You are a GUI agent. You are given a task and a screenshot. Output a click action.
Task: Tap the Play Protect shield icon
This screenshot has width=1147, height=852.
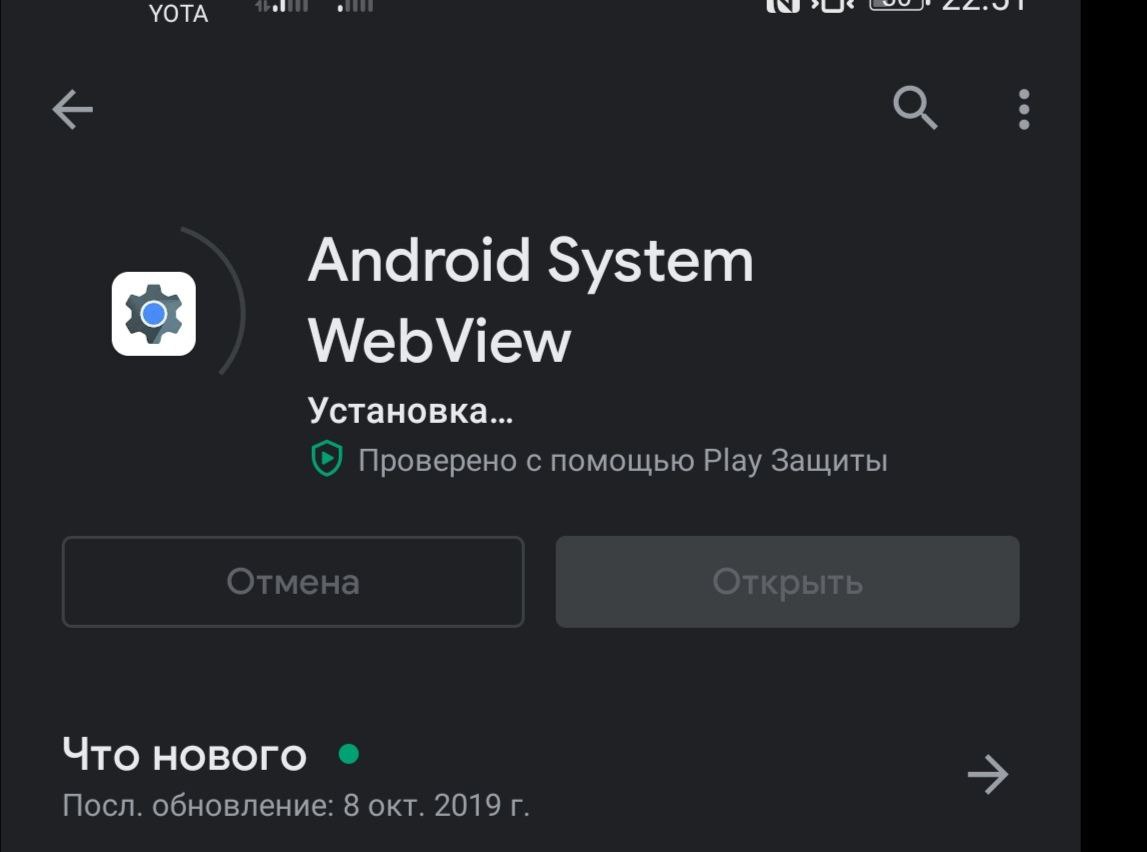click(x=326, y=459)
